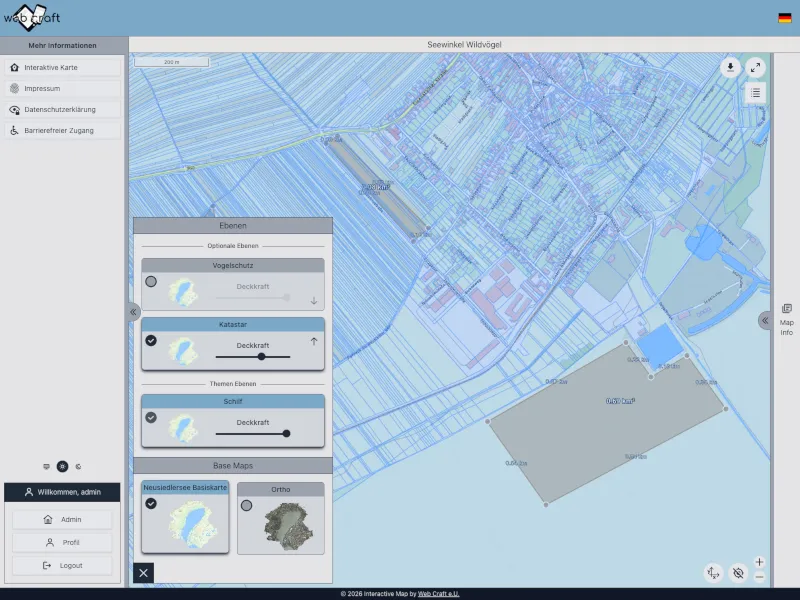Enter fullscreen map view
The image size is (800, 600).
[755, 68]
